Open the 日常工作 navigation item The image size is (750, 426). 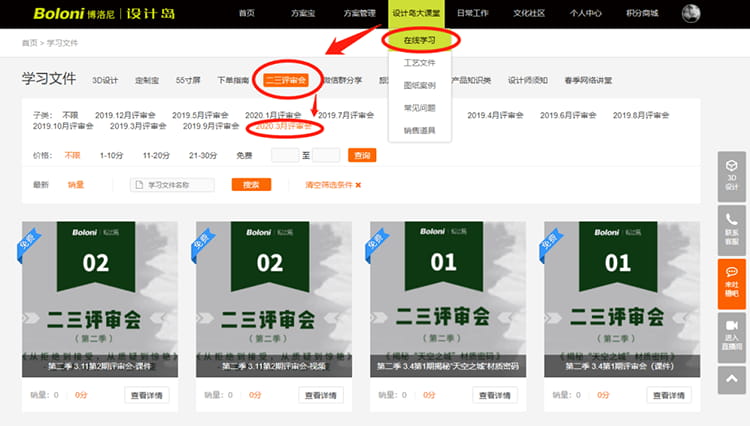(473, 13)
